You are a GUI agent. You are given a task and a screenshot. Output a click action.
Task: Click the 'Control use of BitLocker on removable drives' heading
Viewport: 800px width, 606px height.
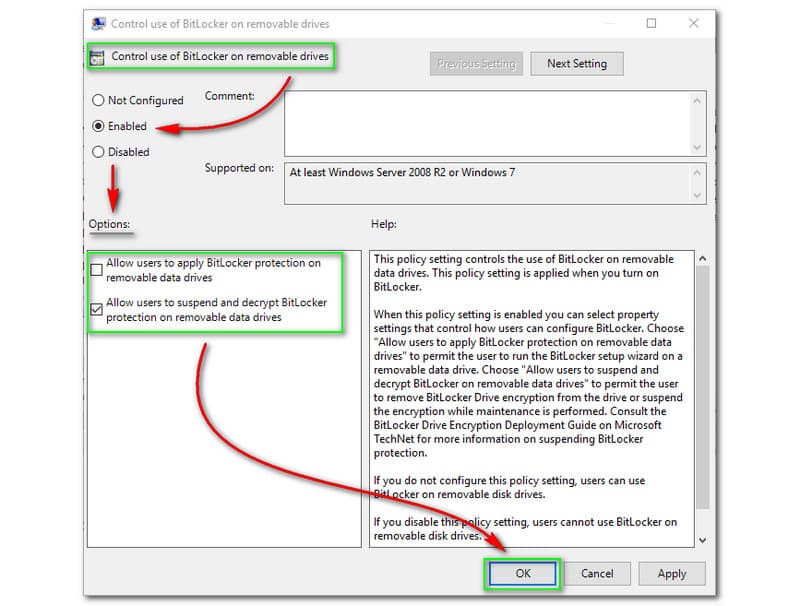click(220, 56)
